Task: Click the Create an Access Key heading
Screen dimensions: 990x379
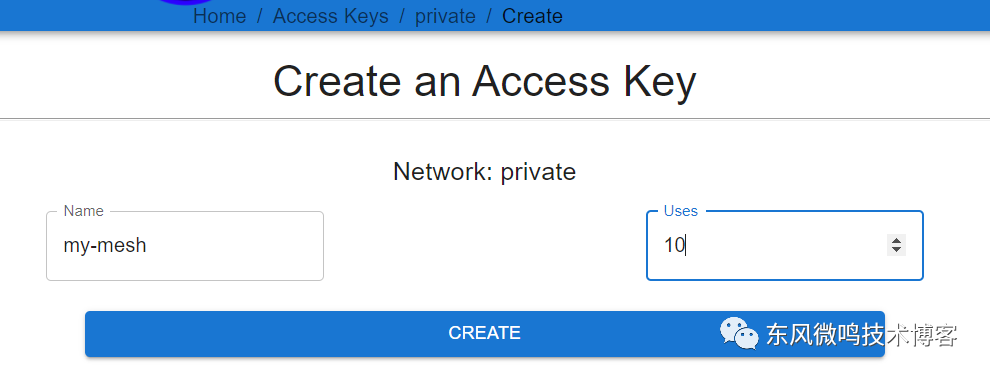Action: point(484,81)
